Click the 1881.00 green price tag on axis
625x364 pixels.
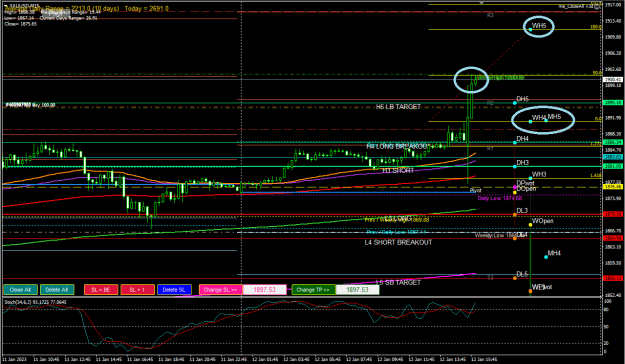coord(613,166)
